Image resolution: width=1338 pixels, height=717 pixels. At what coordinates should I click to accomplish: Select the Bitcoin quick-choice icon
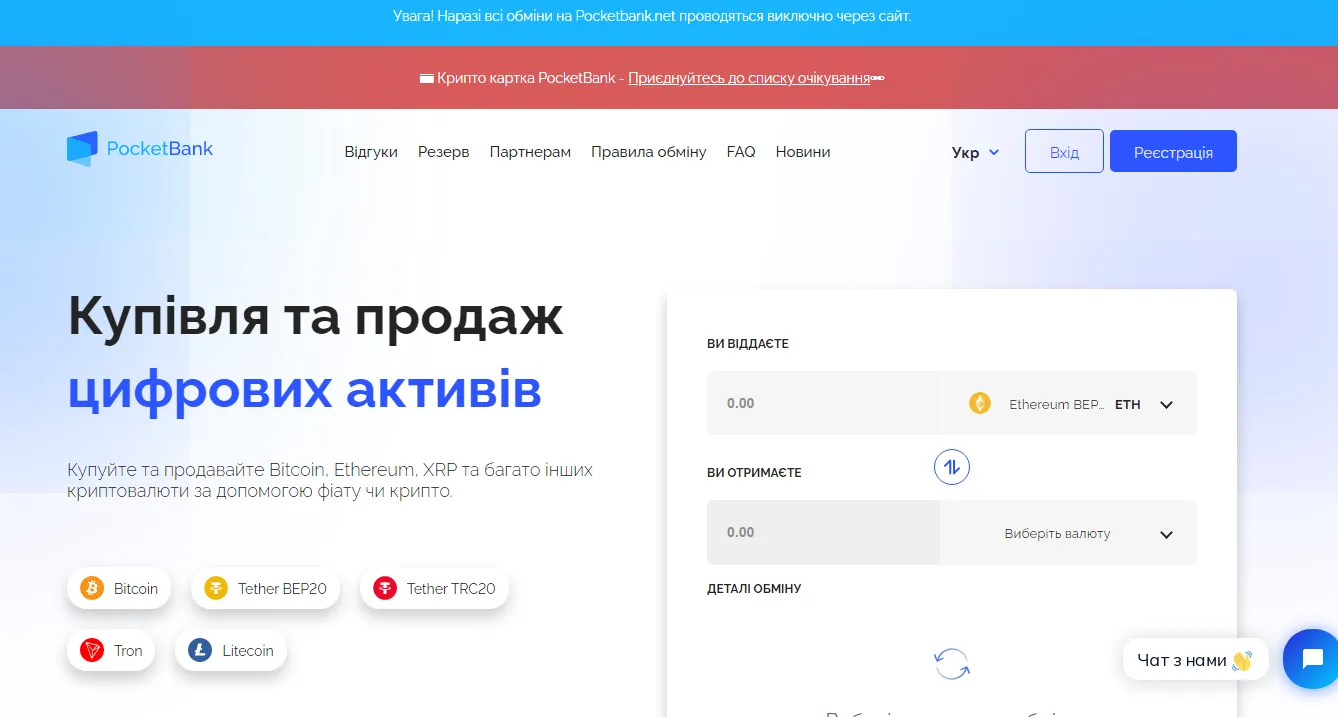pos(92,588)
